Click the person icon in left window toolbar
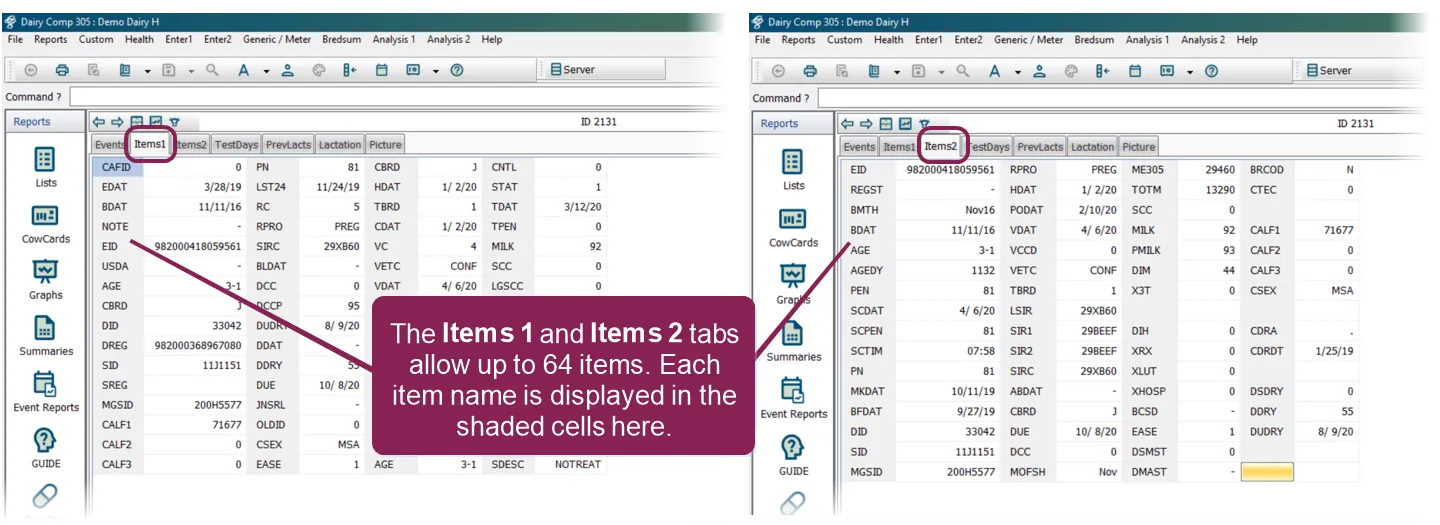Image resolution: width=1440 pixels, height=525 pixels. pyautogui.click(x=288, y=70)
